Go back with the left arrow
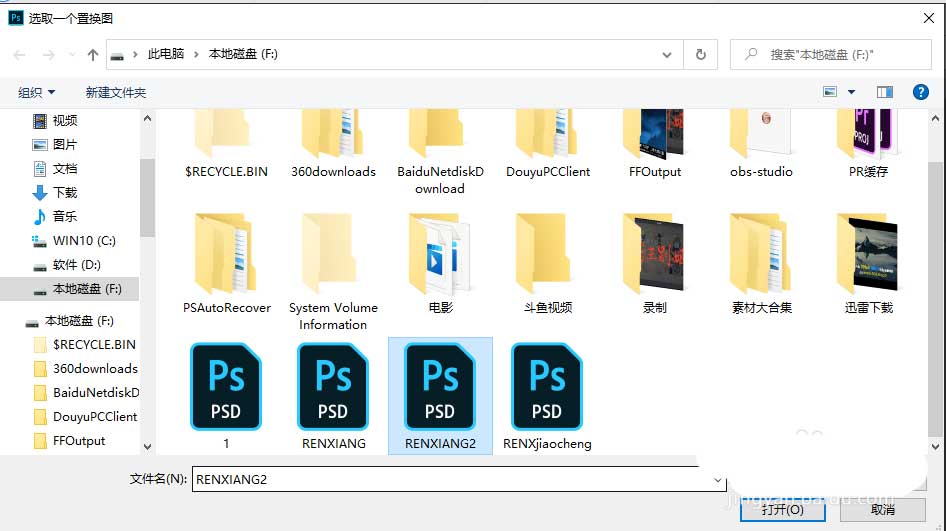The image size is (946, 531). 19,55
